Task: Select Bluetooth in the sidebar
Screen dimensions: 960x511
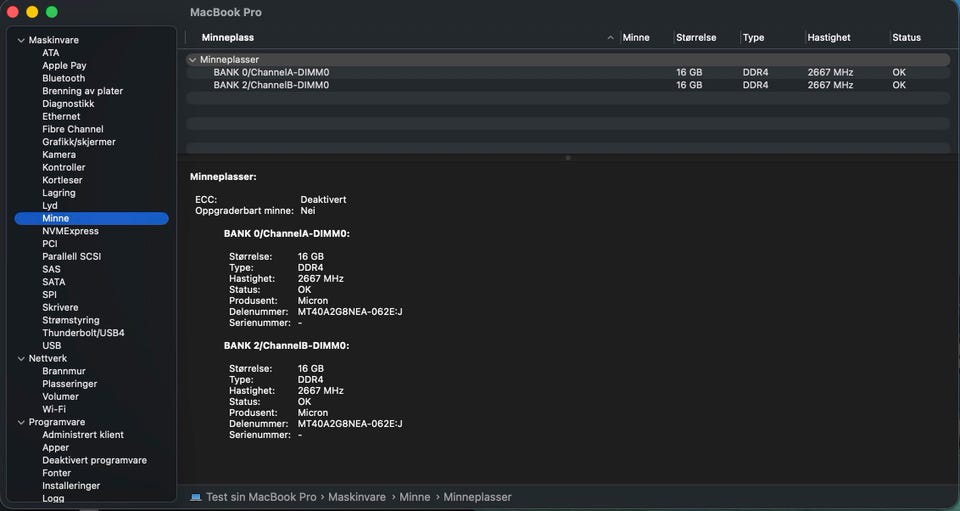Action: coord(64,78)
